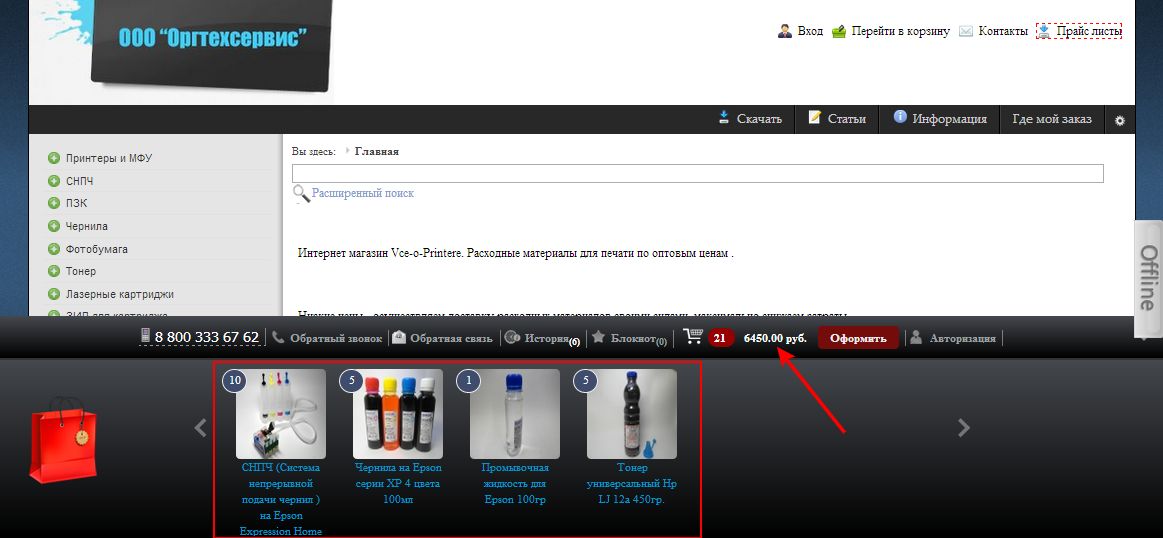Focus the search input field
The width and height of the screenshot is (1163, 538).
(697, 173)
